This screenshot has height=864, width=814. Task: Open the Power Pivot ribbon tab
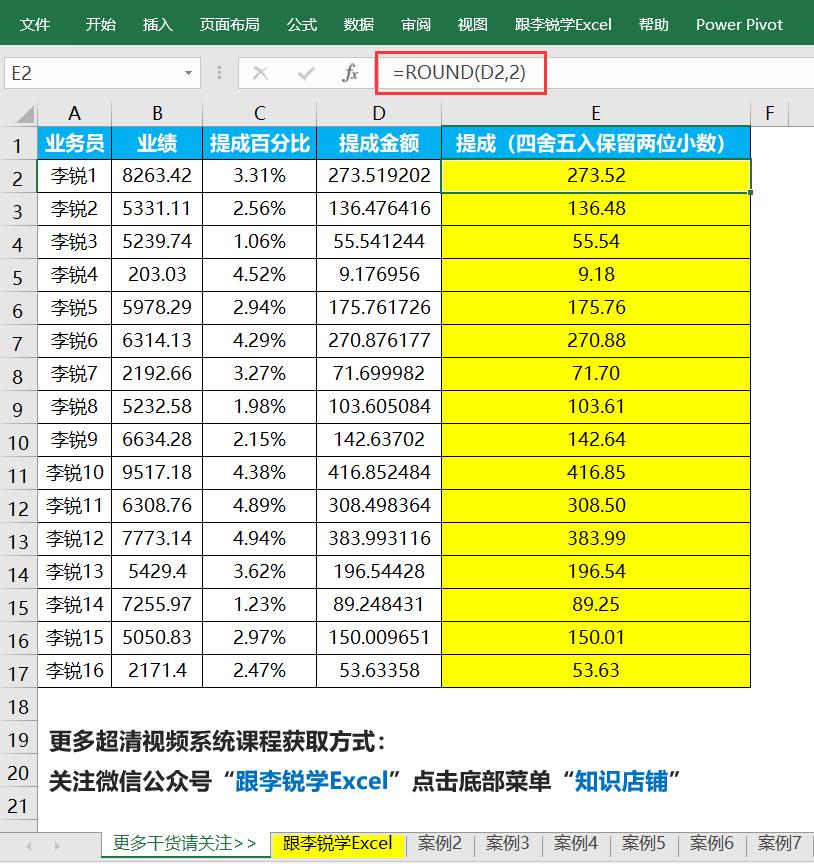(739, 24)
